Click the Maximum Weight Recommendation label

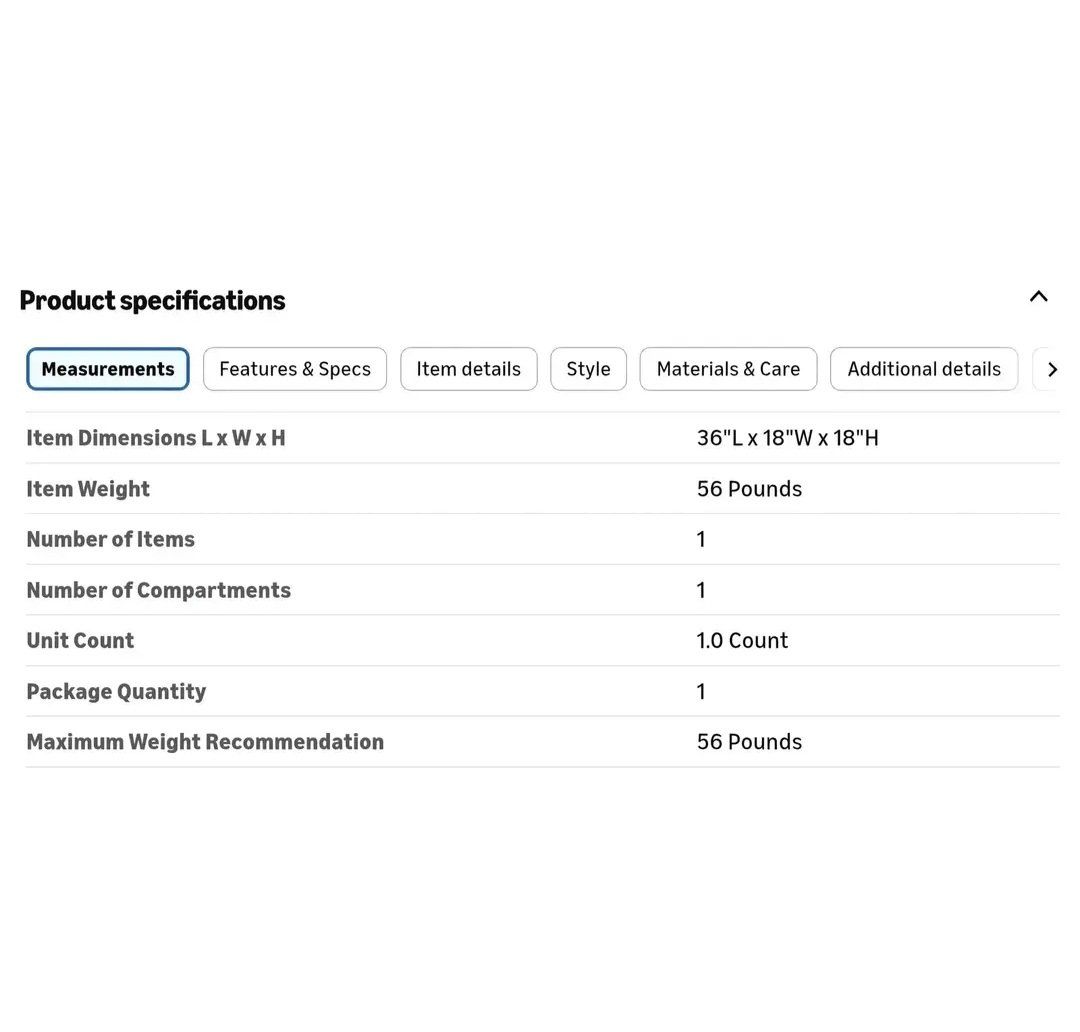point(205,742)
